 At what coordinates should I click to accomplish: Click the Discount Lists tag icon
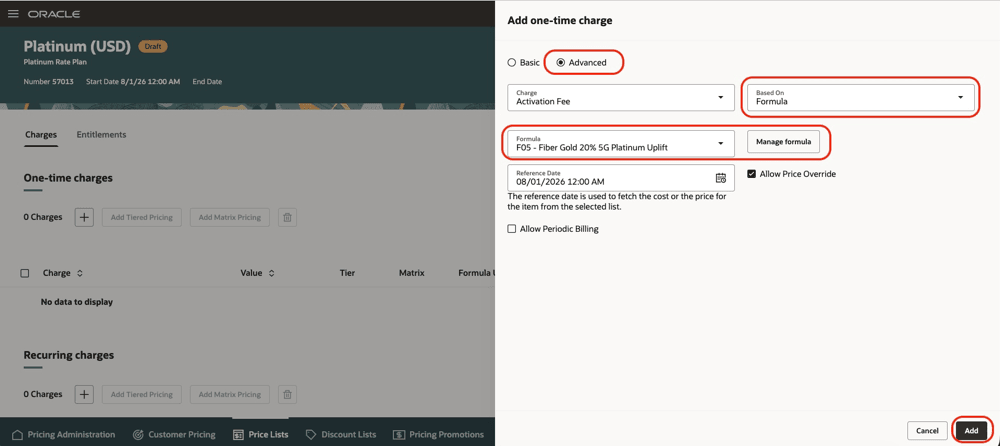(311, 435)
